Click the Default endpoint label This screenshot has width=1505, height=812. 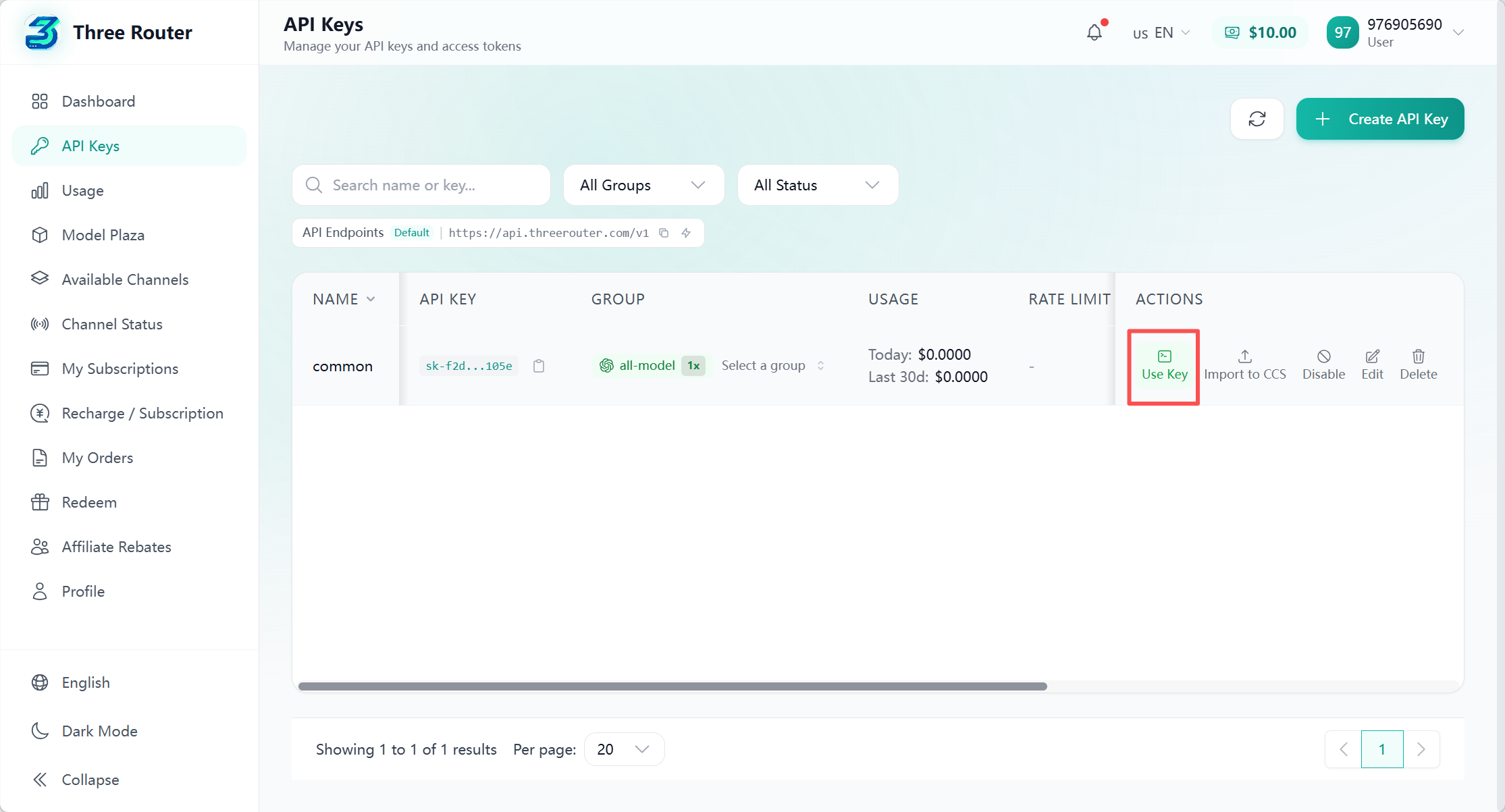point(412,233)
